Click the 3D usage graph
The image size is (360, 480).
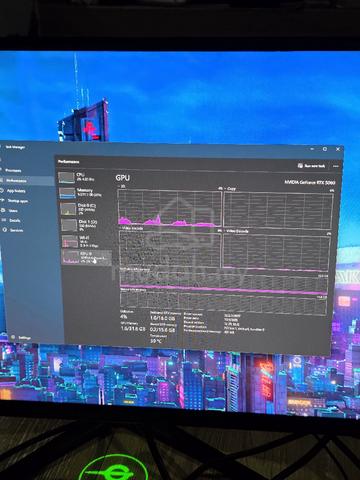(169, 208)
